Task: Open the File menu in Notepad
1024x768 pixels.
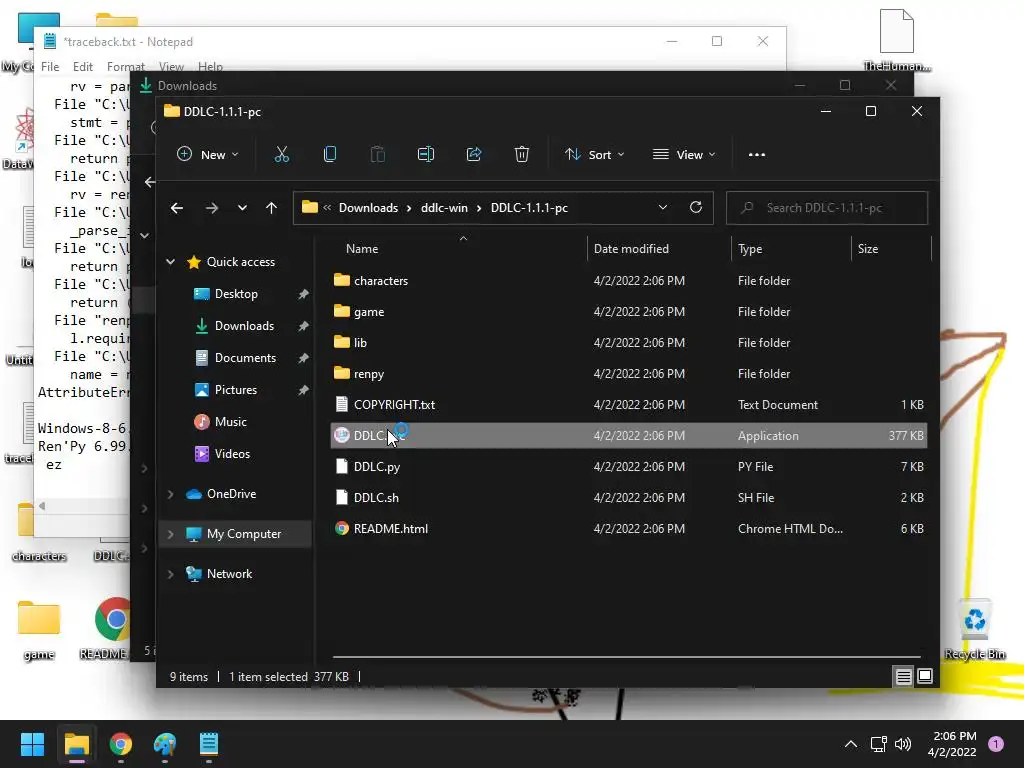Action: [50, 67]
